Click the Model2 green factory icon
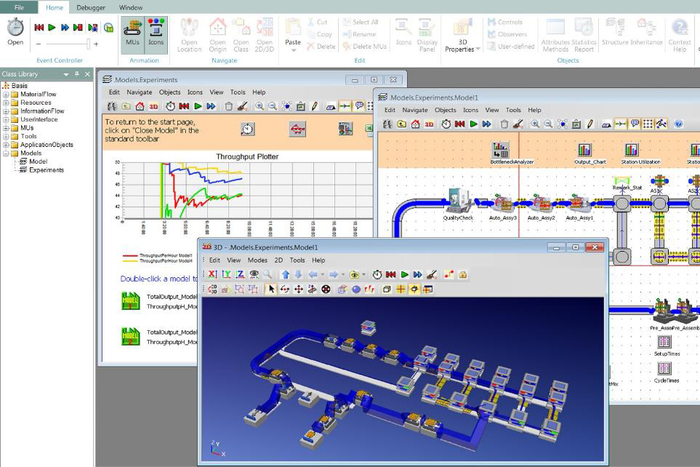The width and height of the screenshot is (700, 467). 131,336
